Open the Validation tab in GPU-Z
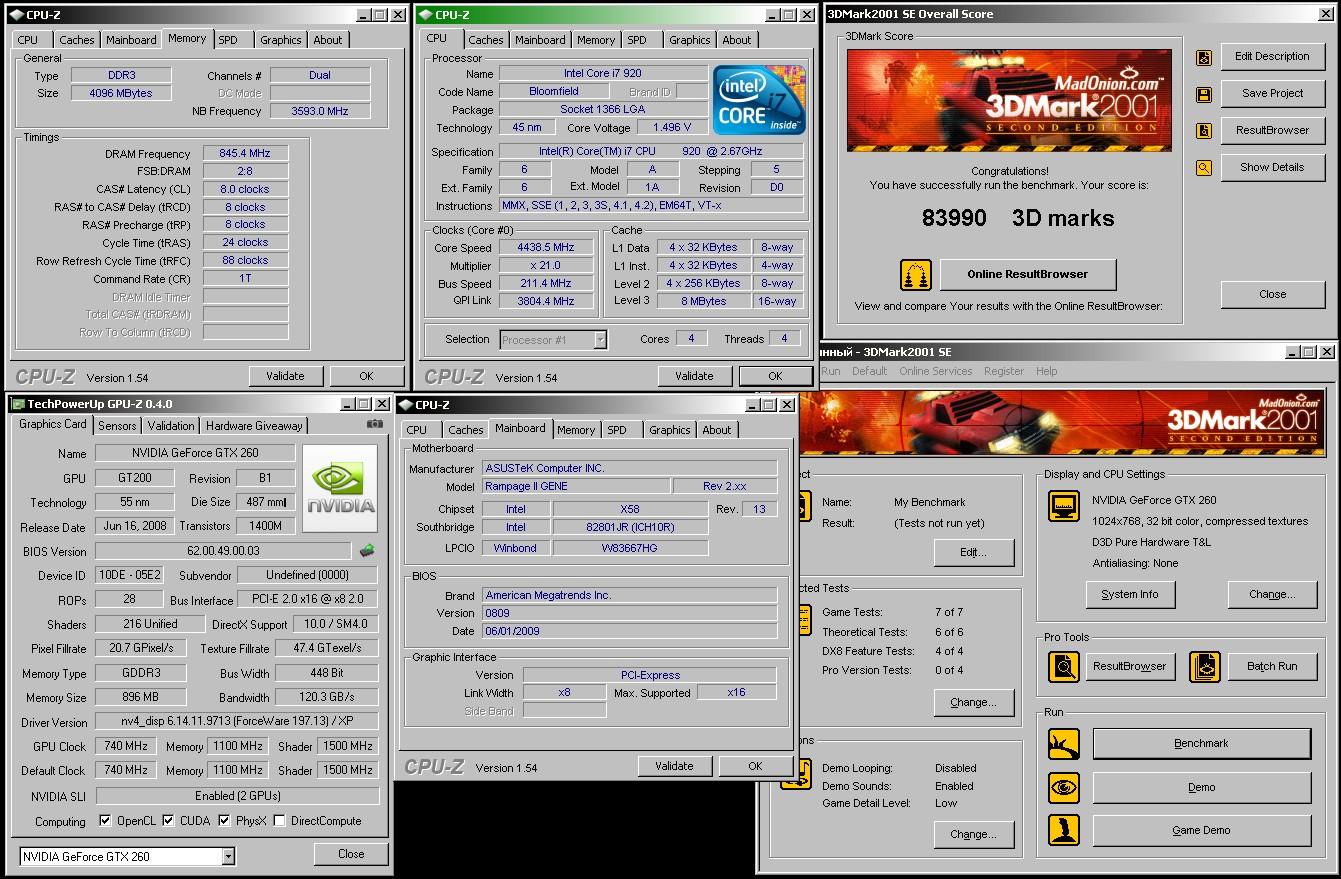Screen dimensions: 1341x879 tap(171, 425)
